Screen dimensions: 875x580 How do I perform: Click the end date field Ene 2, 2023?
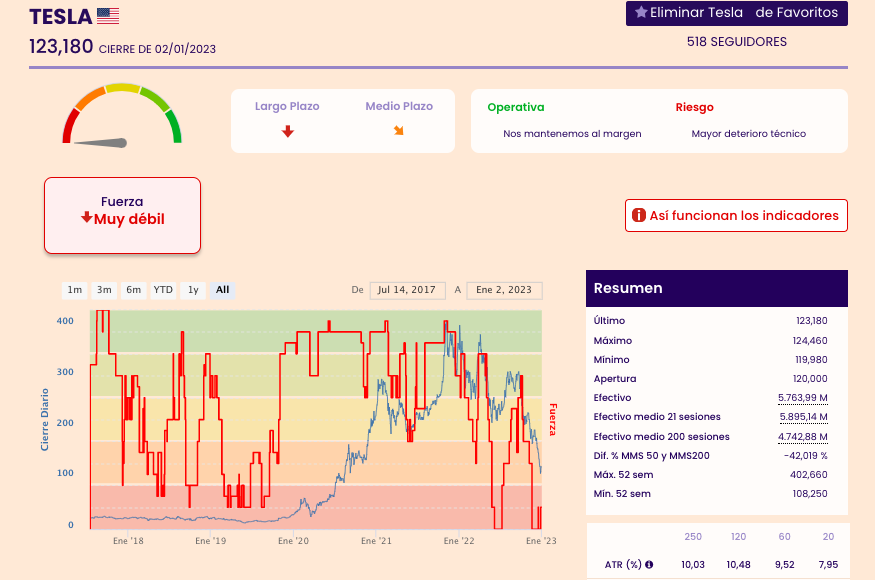pos(504,290)
